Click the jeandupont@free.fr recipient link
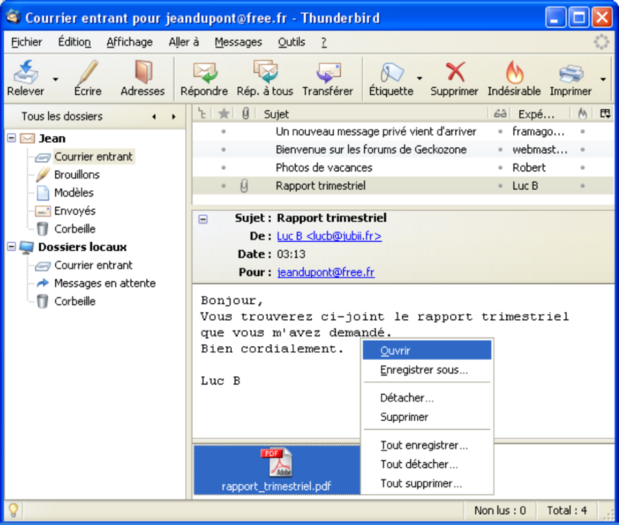619x525 pixels. 326,272
